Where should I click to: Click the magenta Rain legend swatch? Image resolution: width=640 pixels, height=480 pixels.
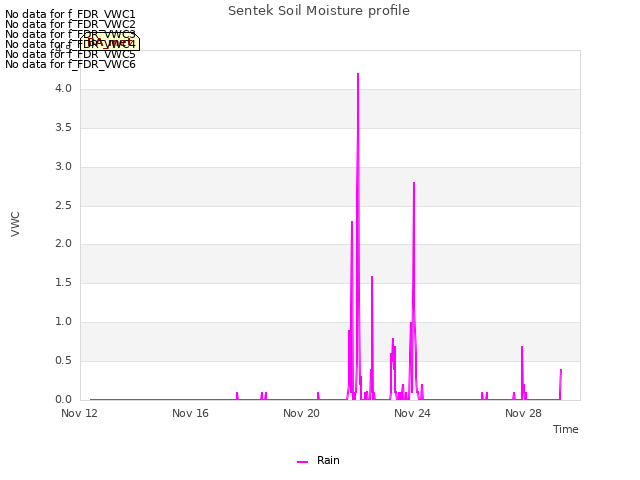pos(302,462)
